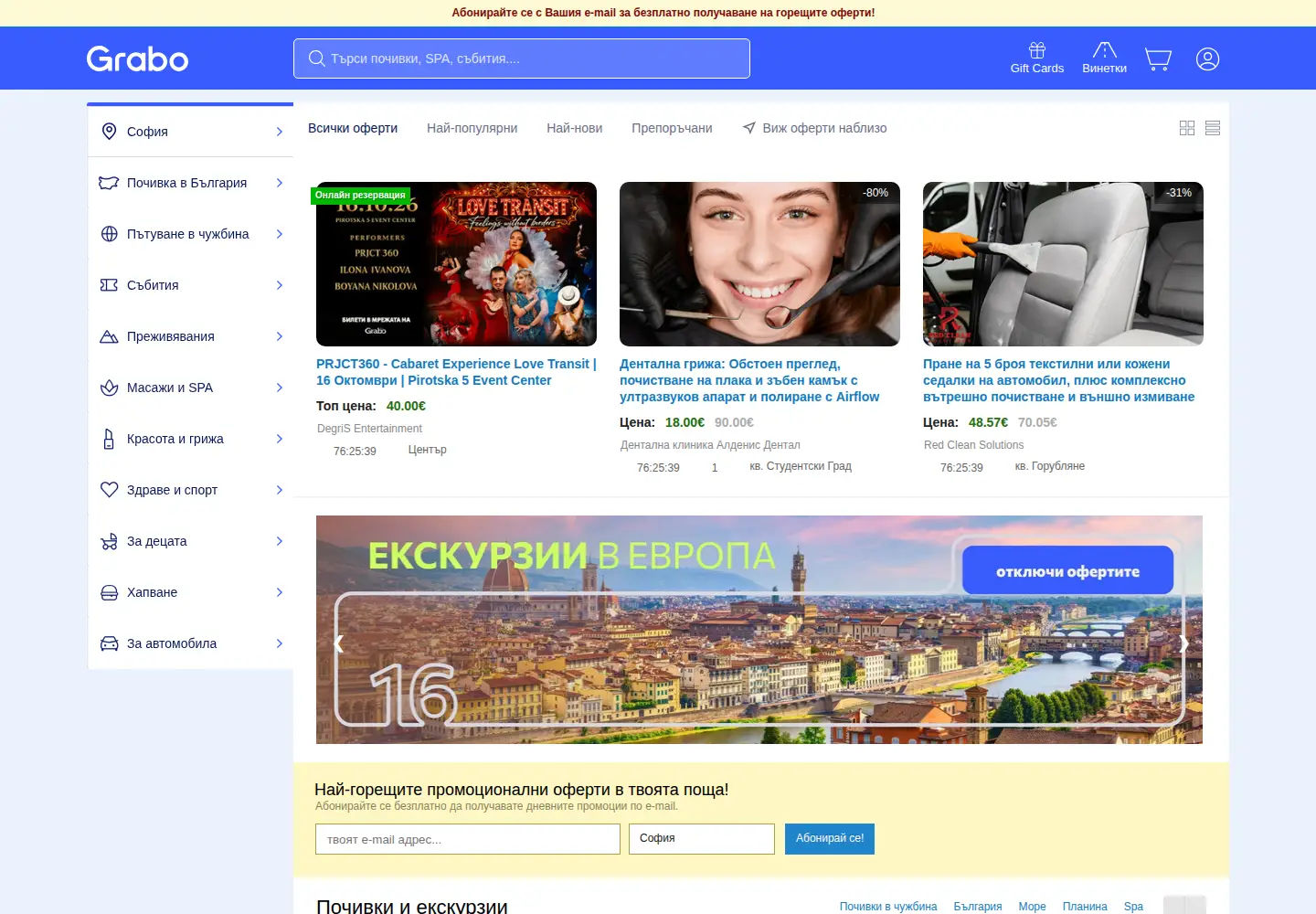This screenshot has width=1316, height=914.
Task: Click the Grabo logo
Action: tap(137, 58)
